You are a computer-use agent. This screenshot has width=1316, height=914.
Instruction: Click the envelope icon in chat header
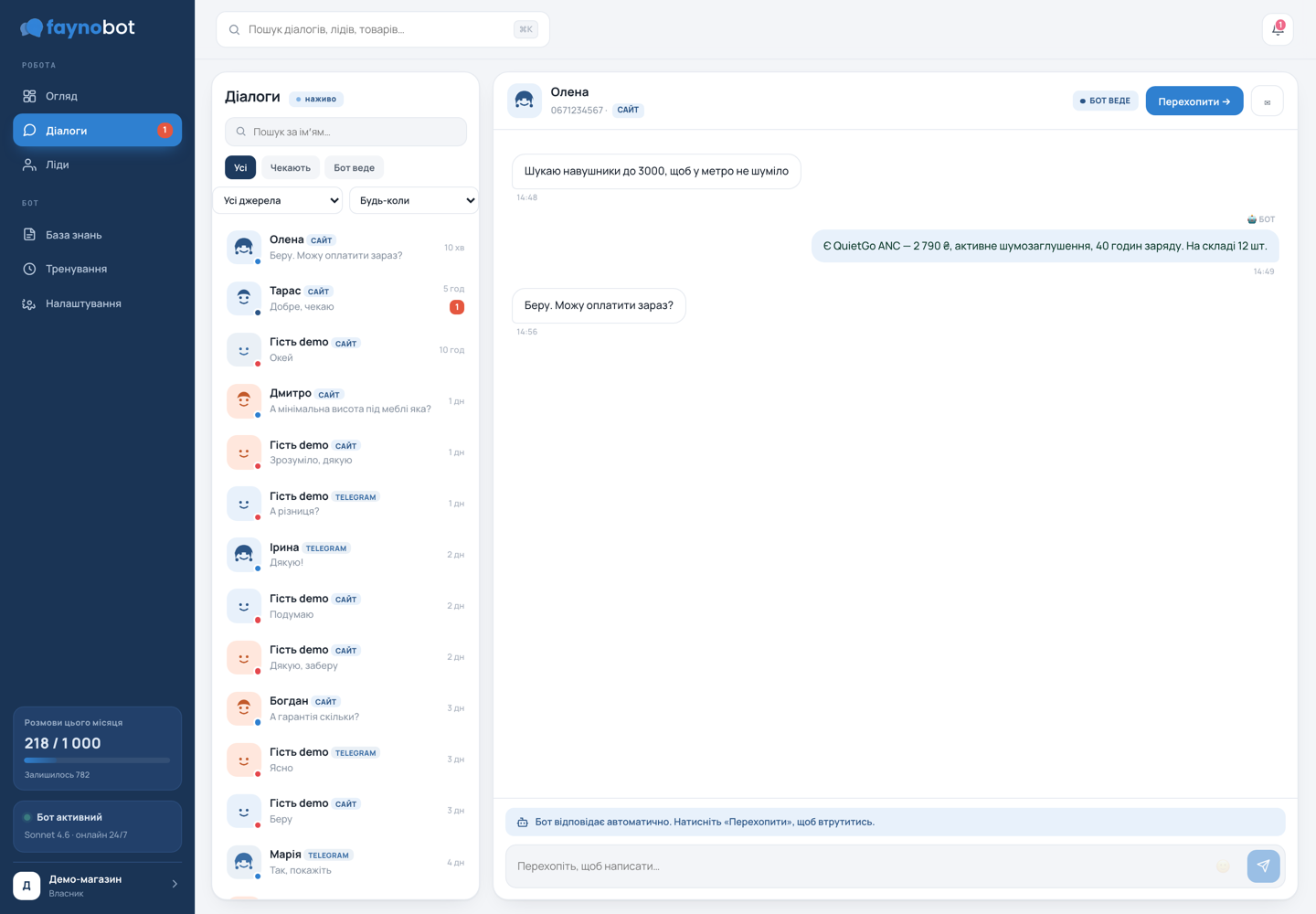1267,101
